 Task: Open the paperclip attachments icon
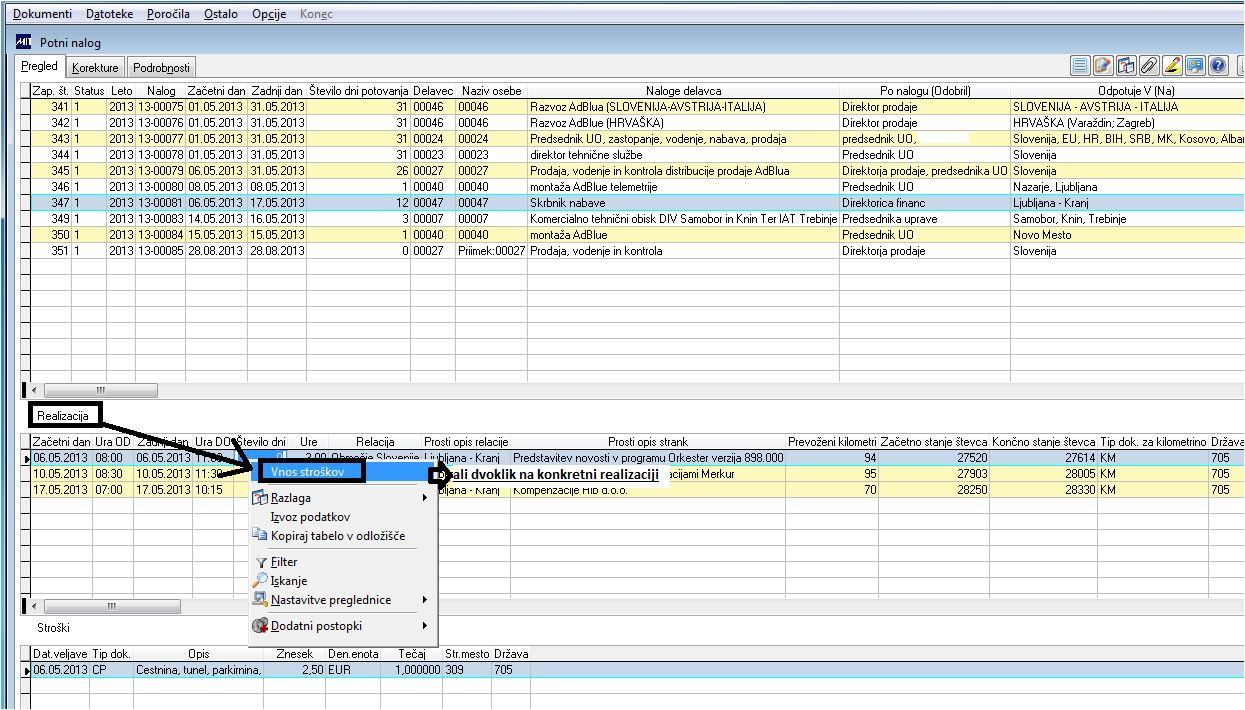[1149, 66]
